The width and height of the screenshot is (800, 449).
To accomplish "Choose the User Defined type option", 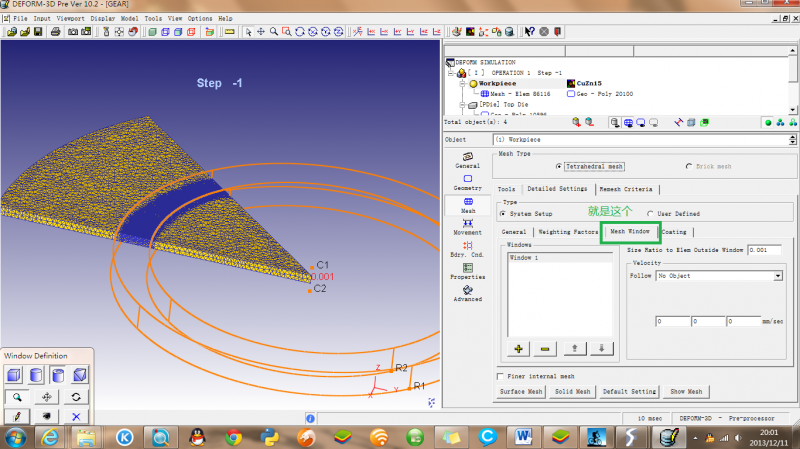I will 650,213.
